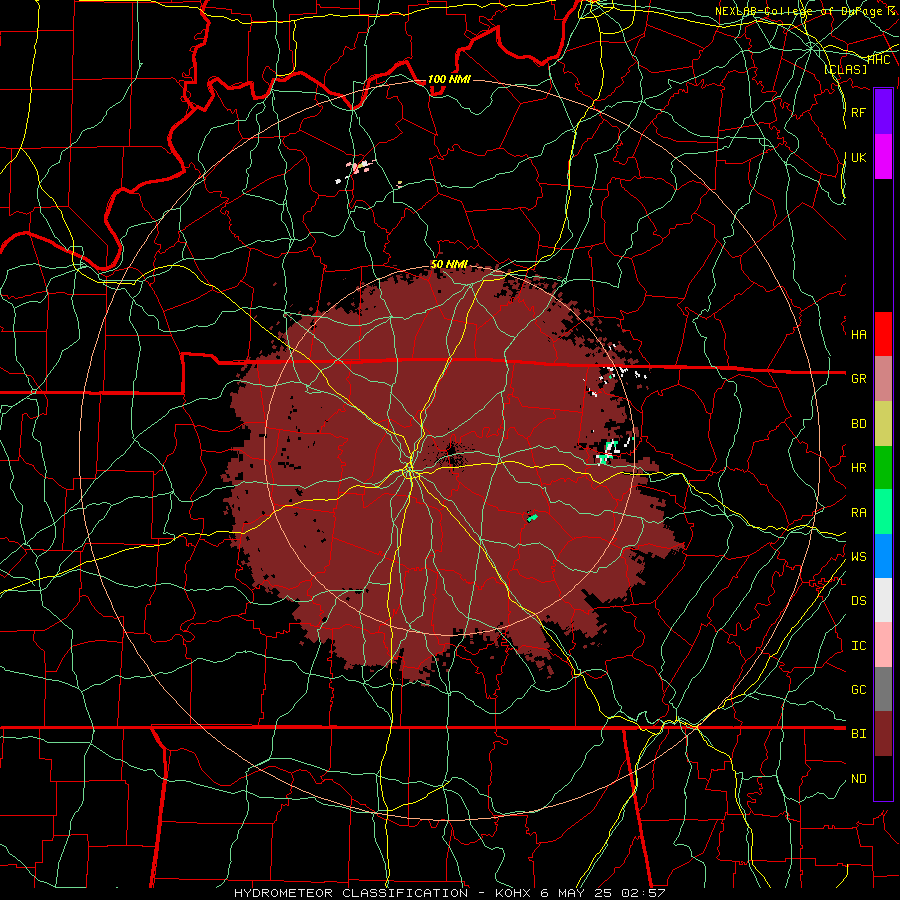
Task: Click the DS legend label
Action: pos(858,601)
